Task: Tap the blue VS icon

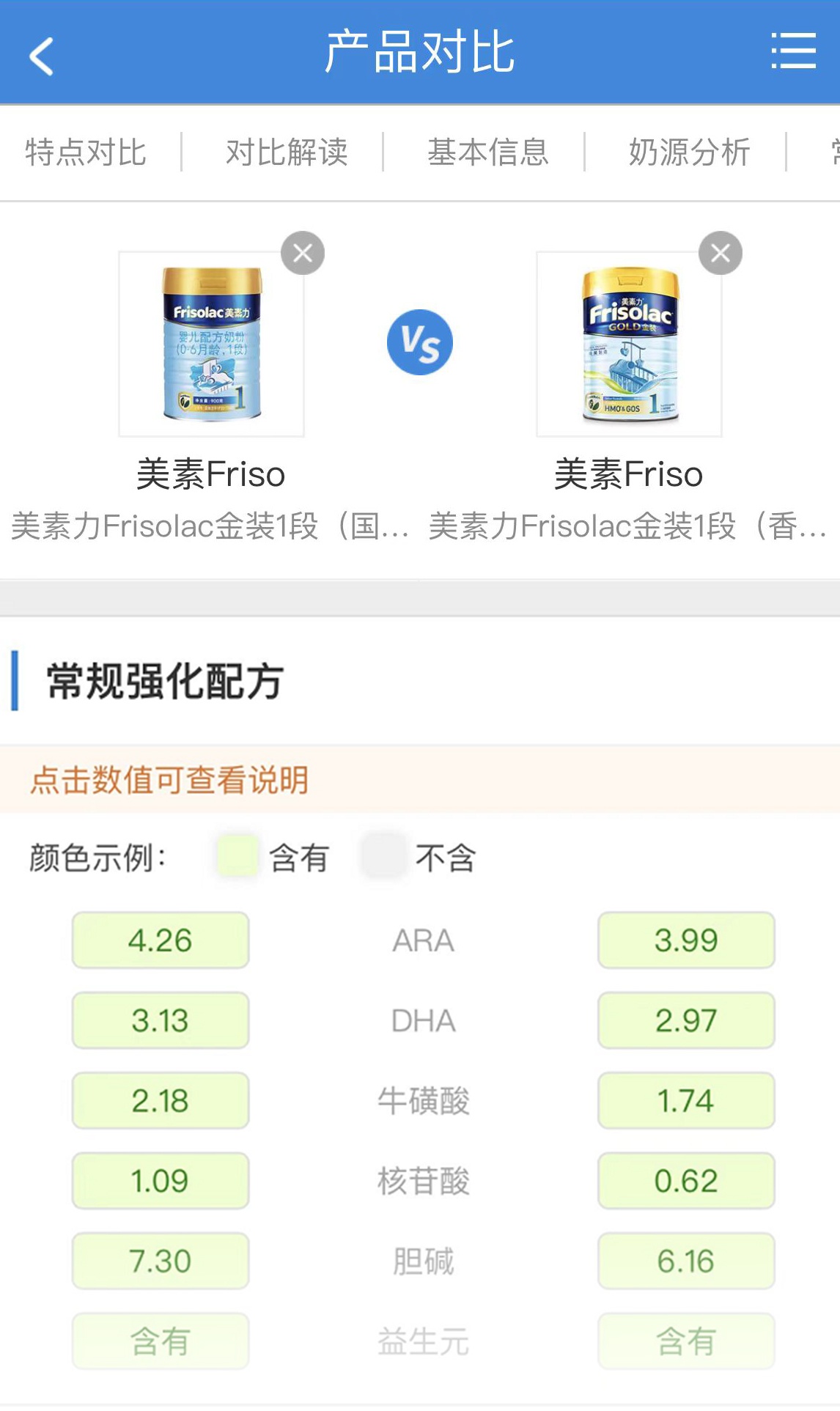Action: tap(420, 342)
